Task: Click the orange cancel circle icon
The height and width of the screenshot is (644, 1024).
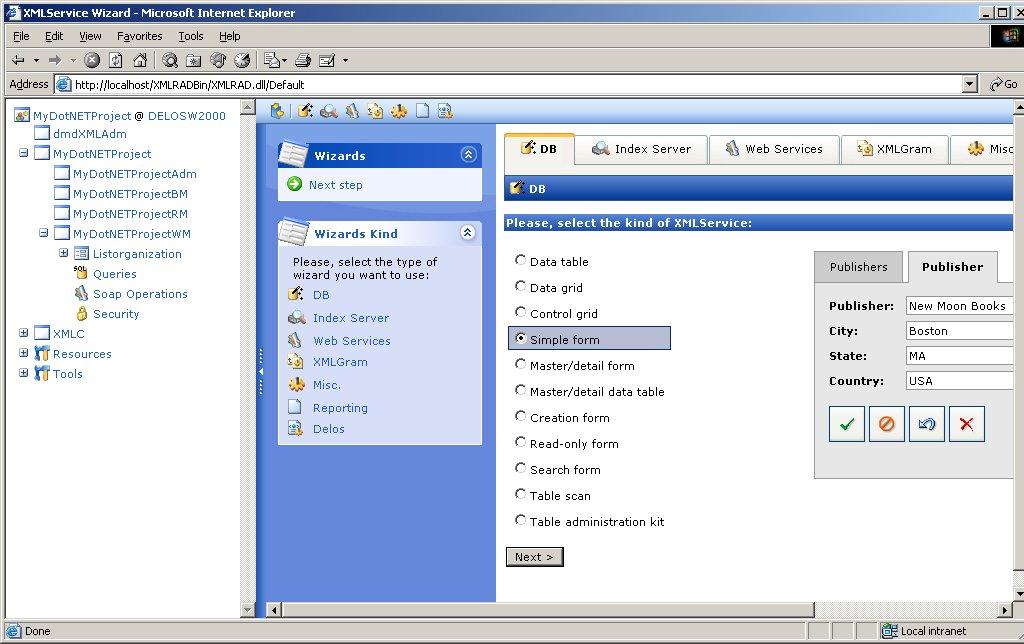Action: tap(886, 424)
